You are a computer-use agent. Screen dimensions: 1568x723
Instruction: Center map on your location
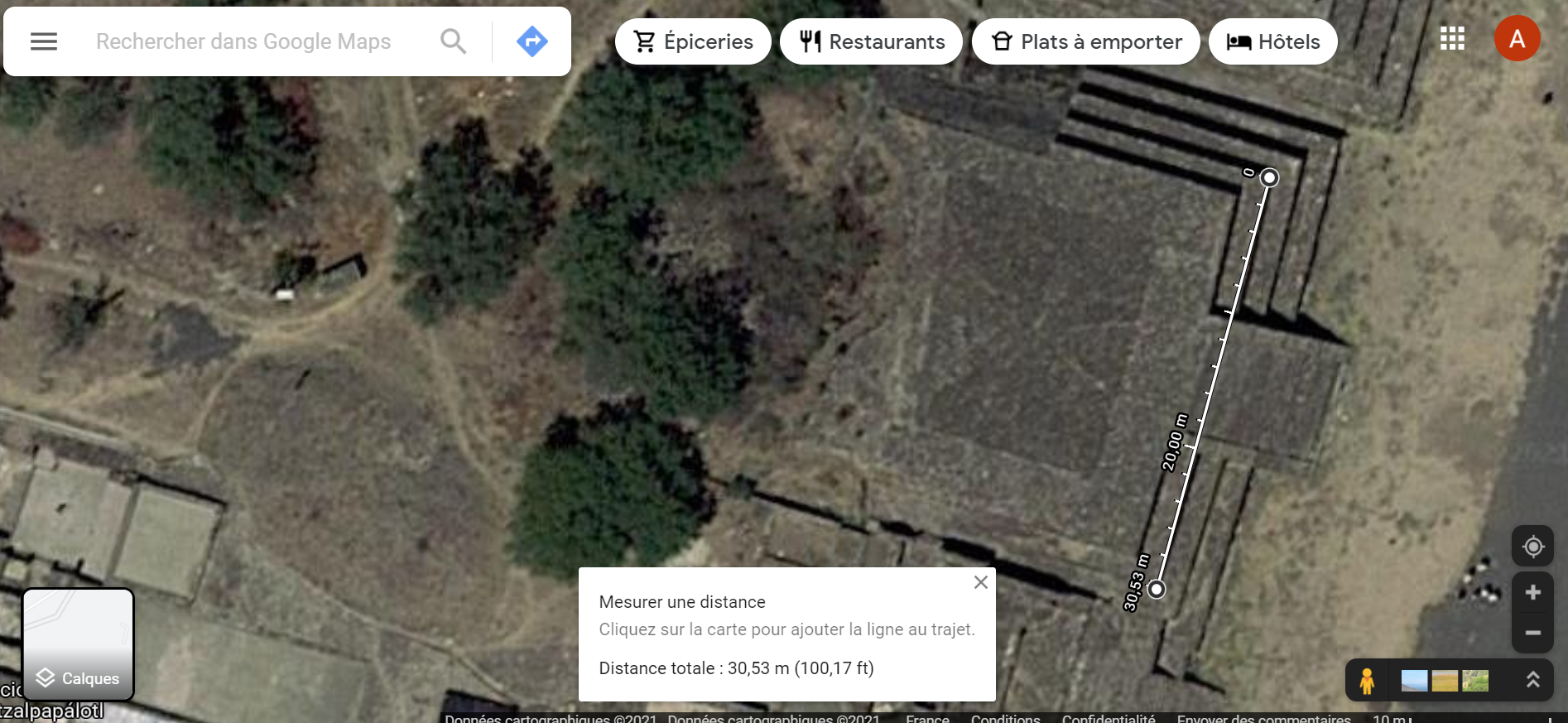click(x=1533, y=547)
